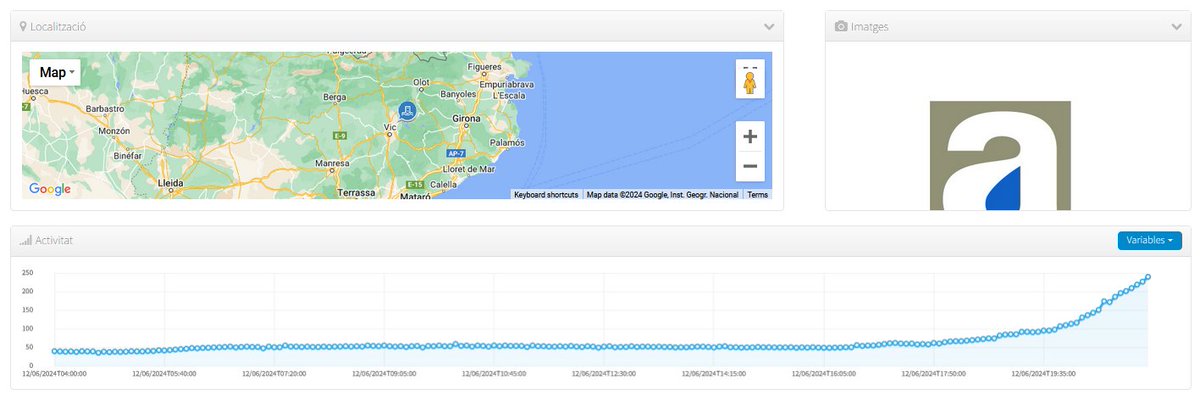Open the station logo image thumbnail
Image resolution: width=1200 pixels, height=395 pixels.
1000,155
